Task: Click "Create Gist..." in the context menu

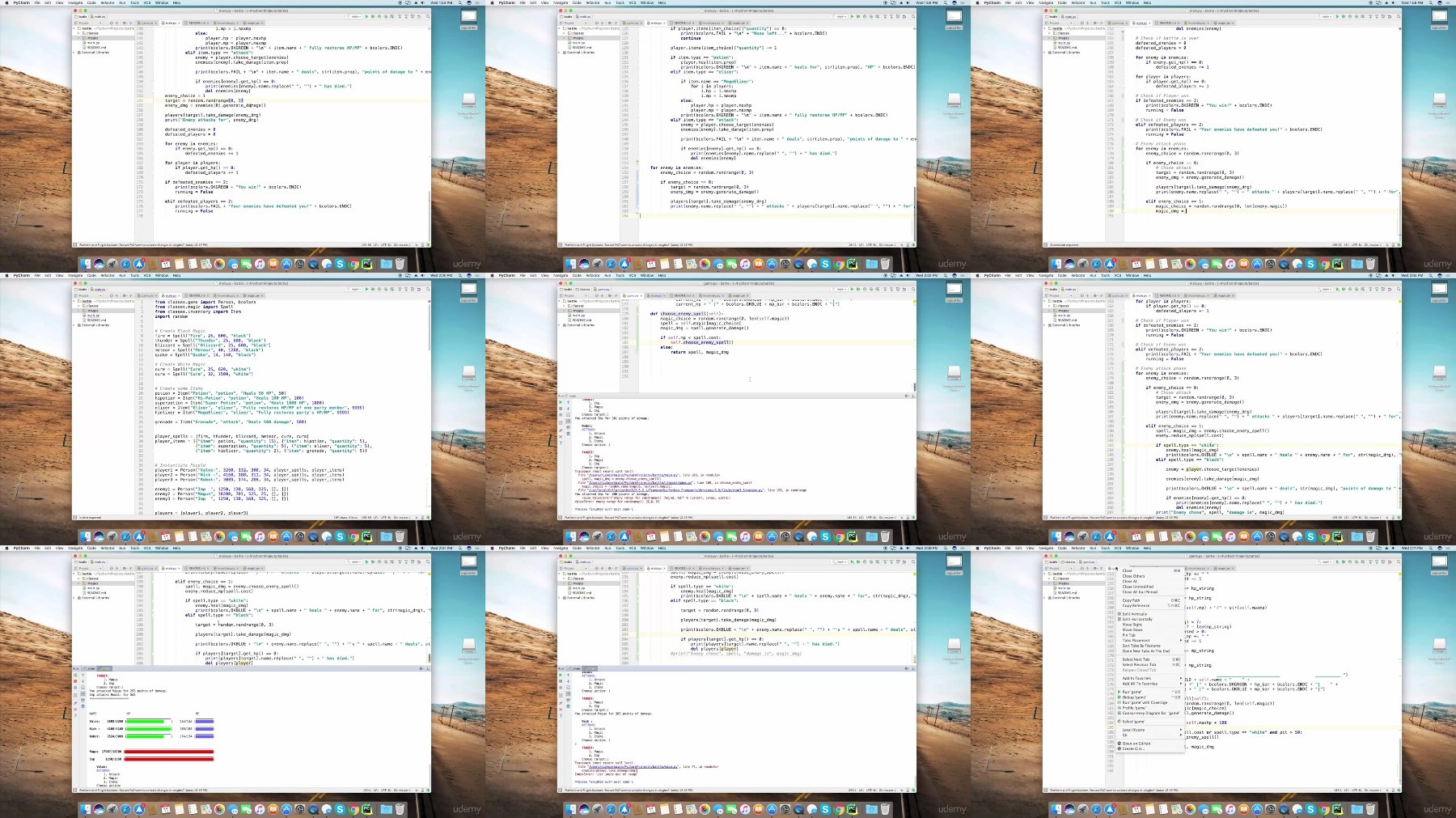Action: point(1150,748)
